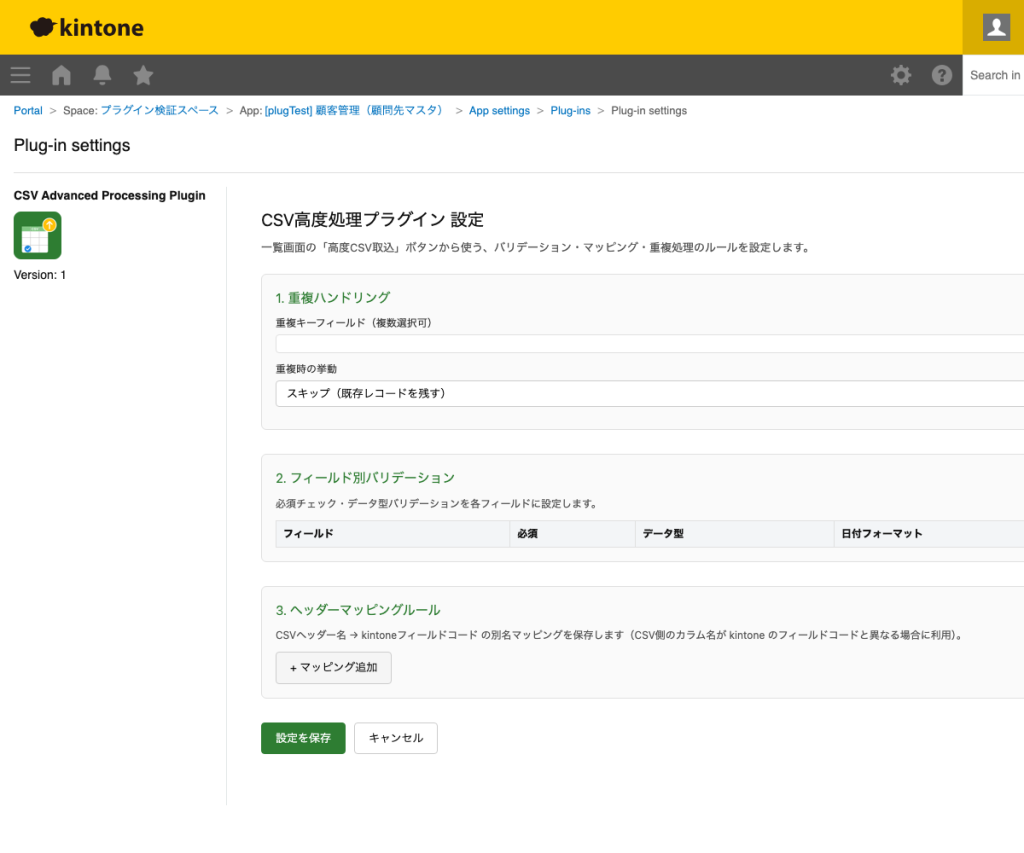
Task: Open App settings from the breadcrumb
Action: pos(499,110)
